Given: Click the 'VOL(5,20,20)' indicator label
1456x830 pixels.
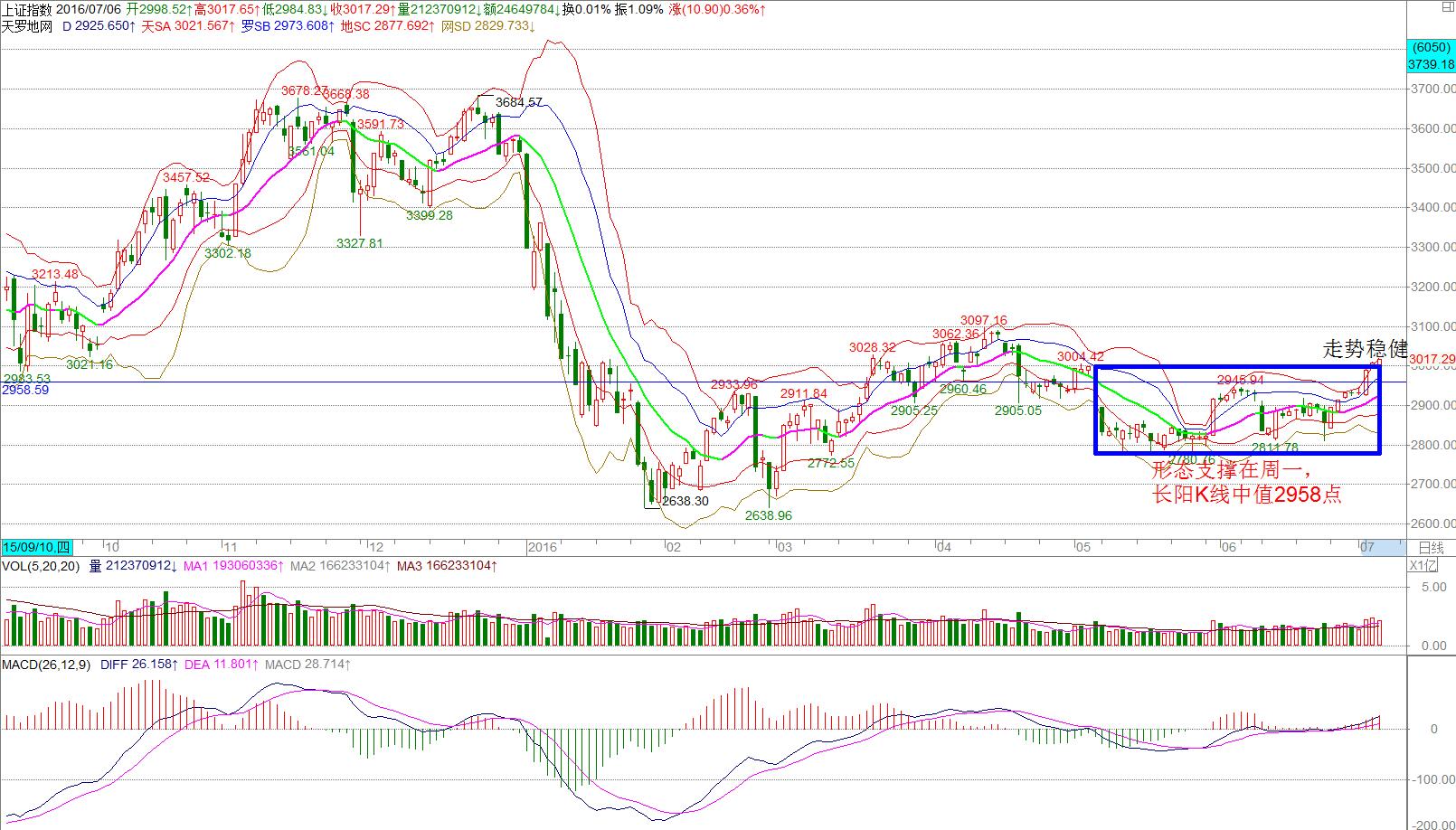Looking at the screenshot, I should click(x=40, y=566).
